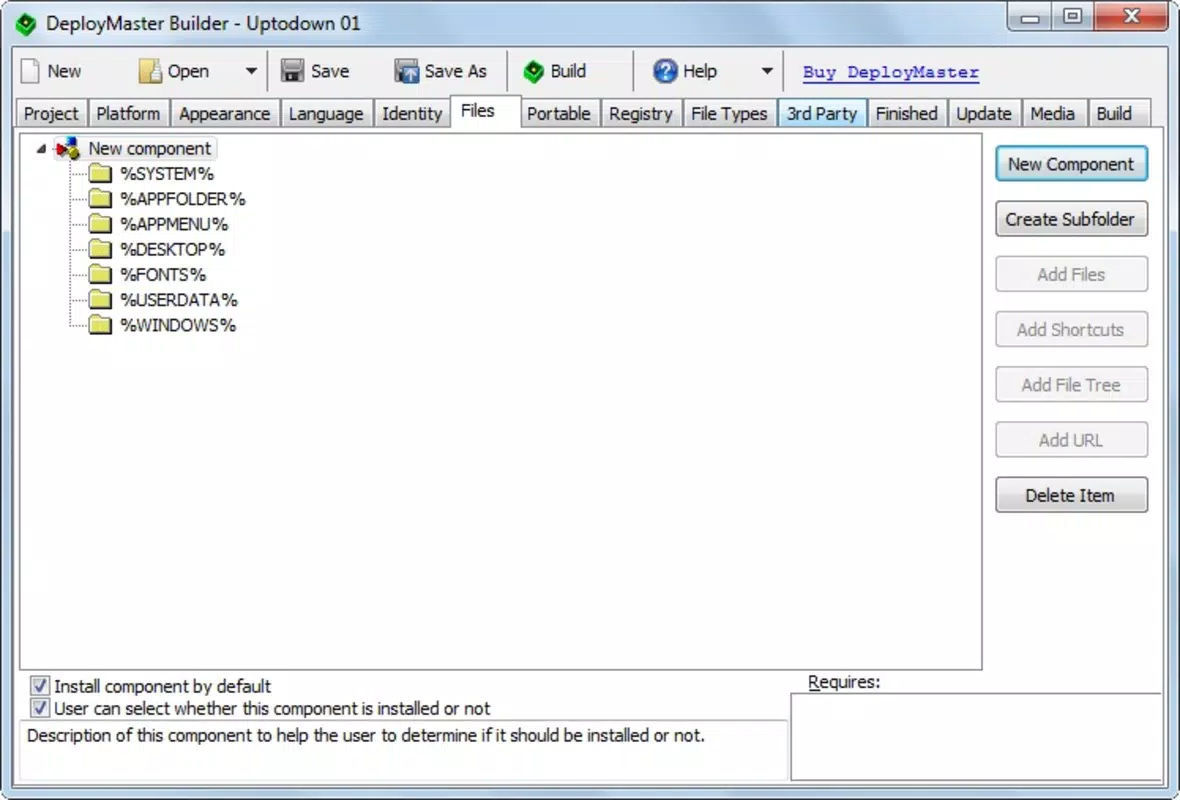Click the %APPFOLDER% folder icon
This screenshot has width=1180, height=800.
pyautogui.click(x=100, y=199)
